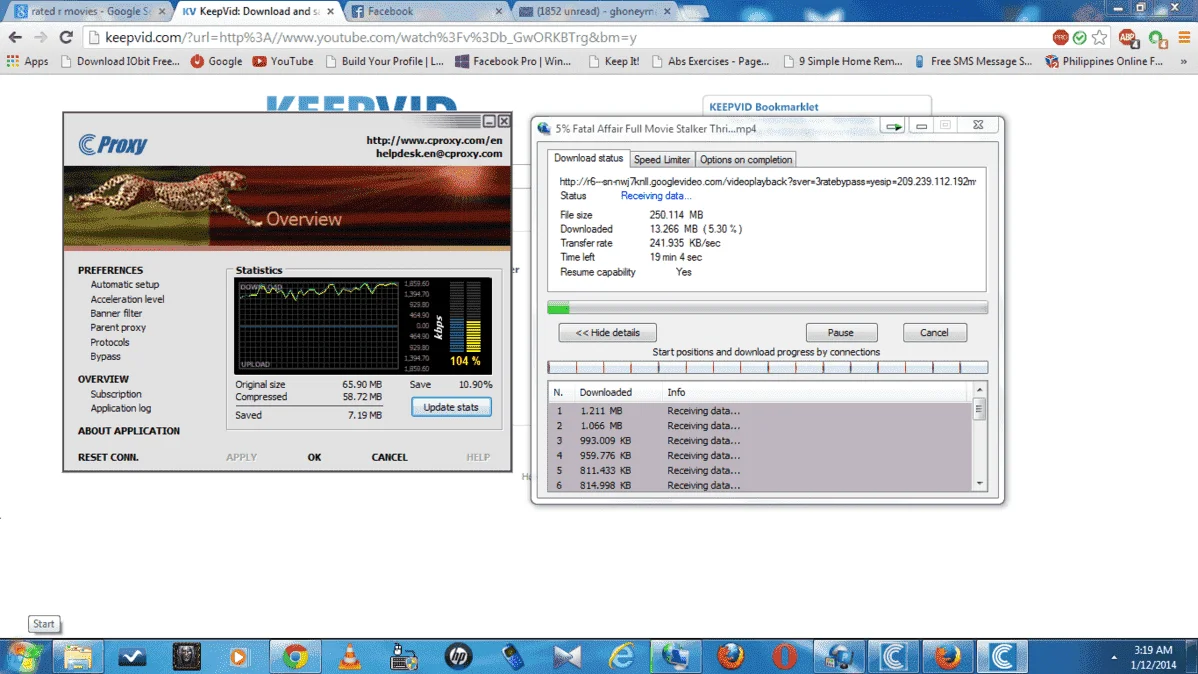Open Application log in CProxy
This screenshot has height=674, width=1198.
[121, 409]
